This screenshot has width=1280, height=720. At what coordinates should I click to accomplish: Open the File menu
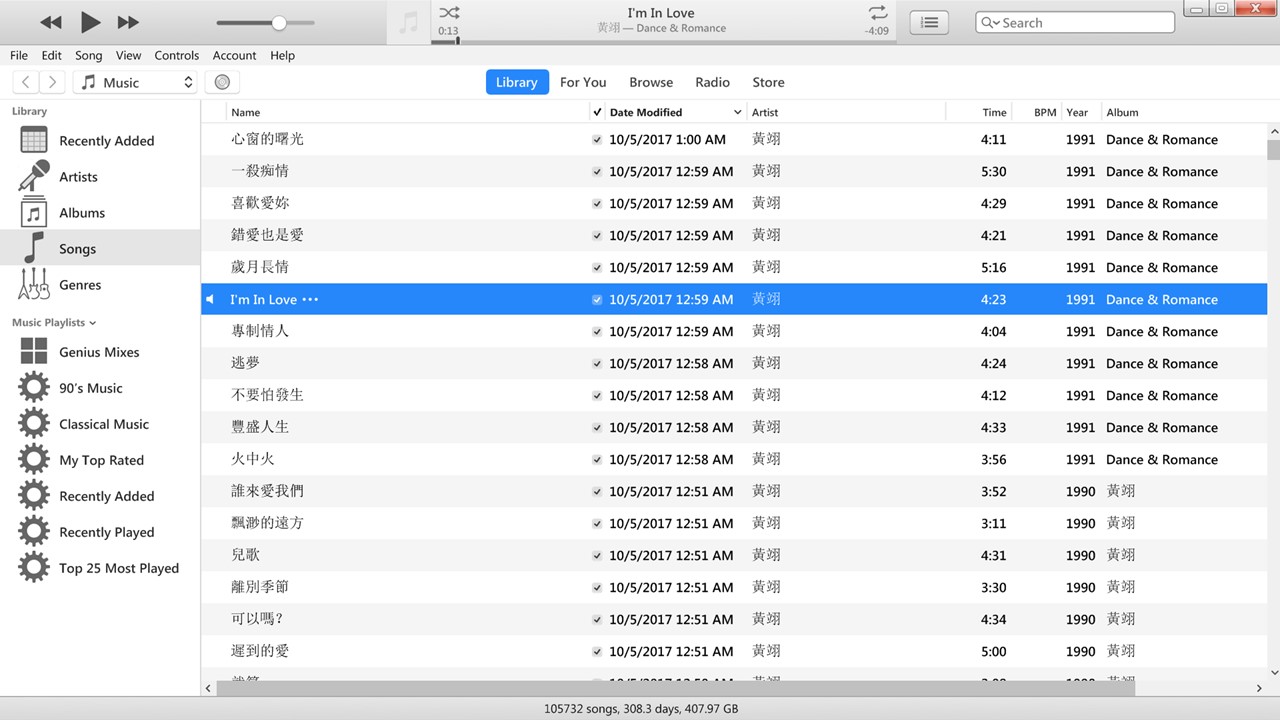(x=19, y=55)
